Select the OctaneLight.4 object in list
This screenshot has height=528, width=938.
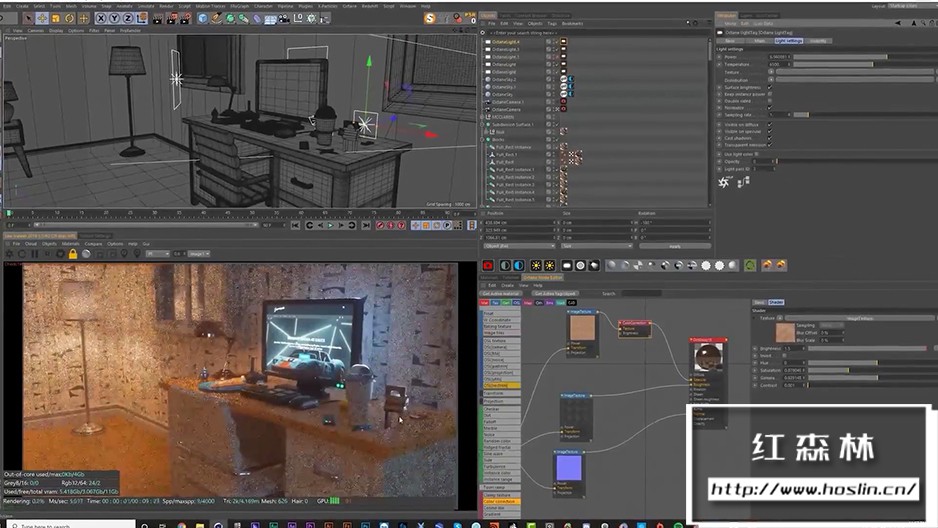(x=506, y=41)
